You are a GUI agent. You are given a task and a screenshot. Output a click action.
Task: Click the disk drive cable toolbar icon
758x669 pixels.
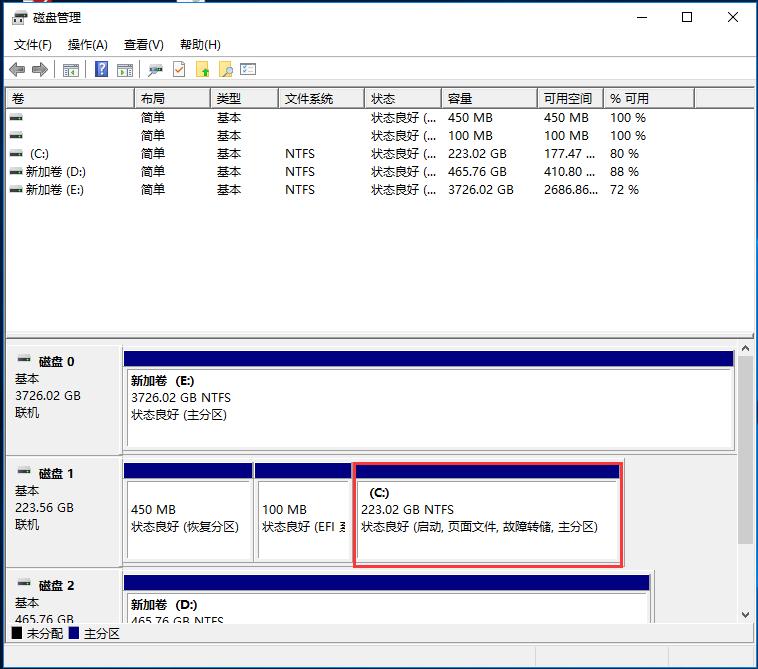point(155,70)
